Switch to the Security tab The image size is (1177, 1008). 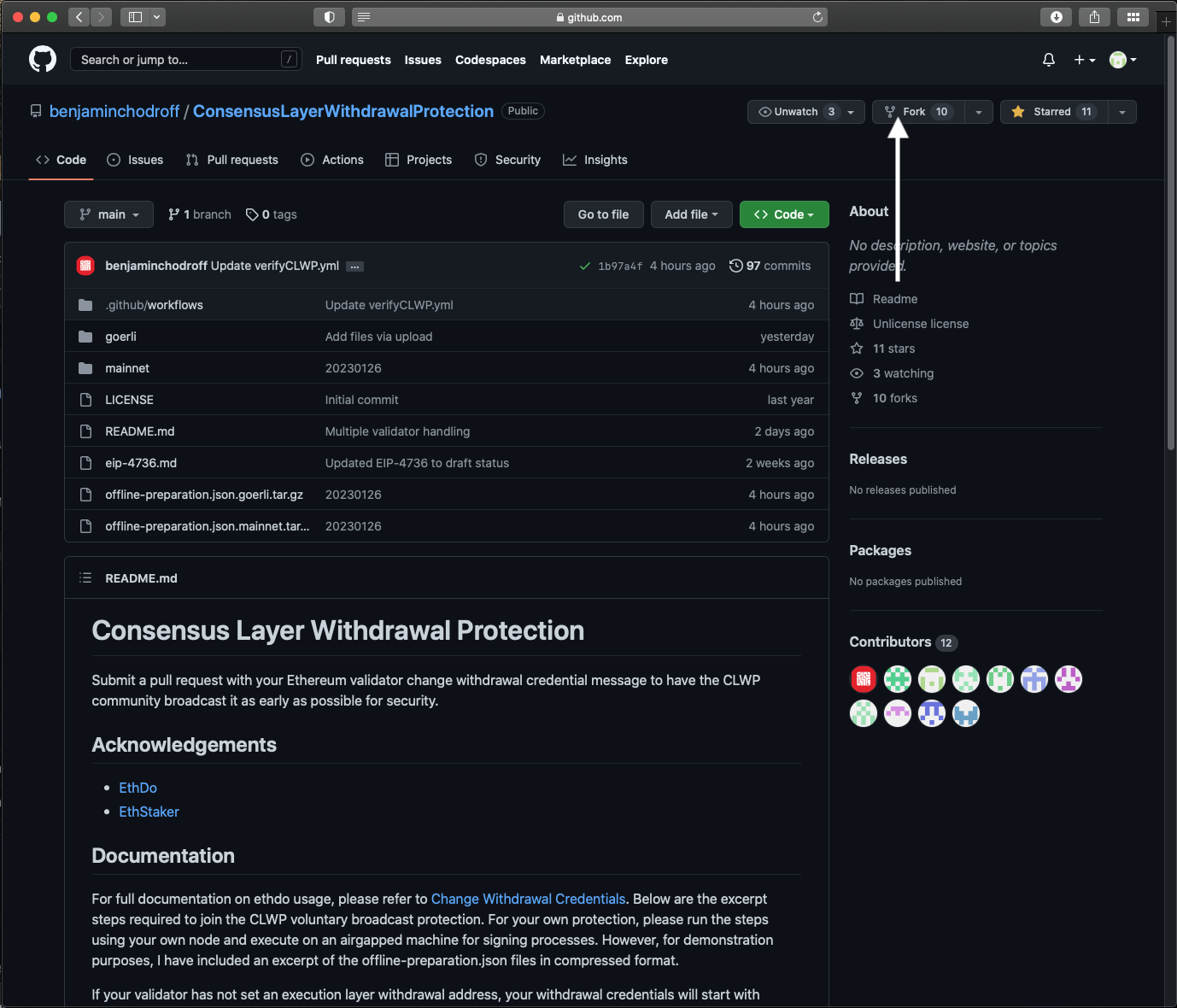point(507,160)
